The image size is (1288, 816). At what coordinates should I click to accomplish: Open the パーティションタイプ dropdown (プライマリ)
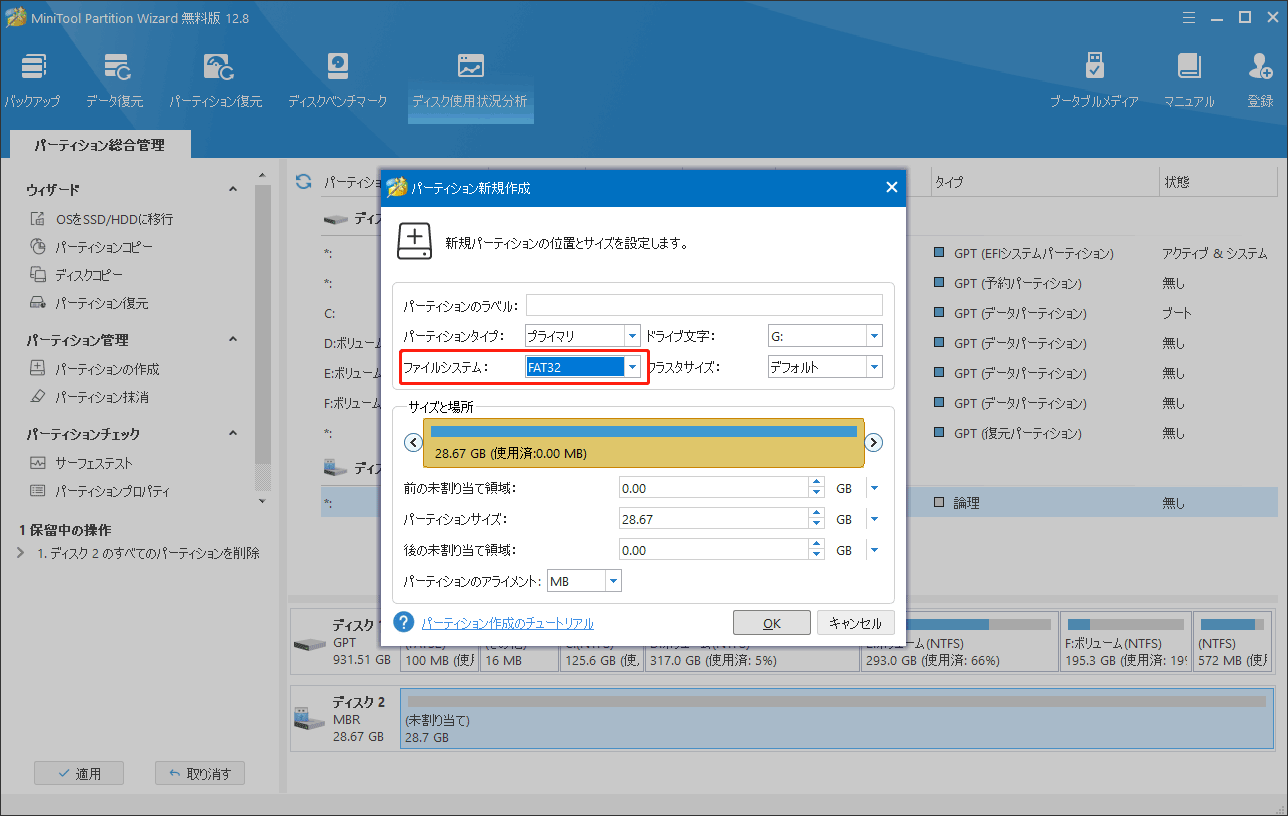pos(632,336)
